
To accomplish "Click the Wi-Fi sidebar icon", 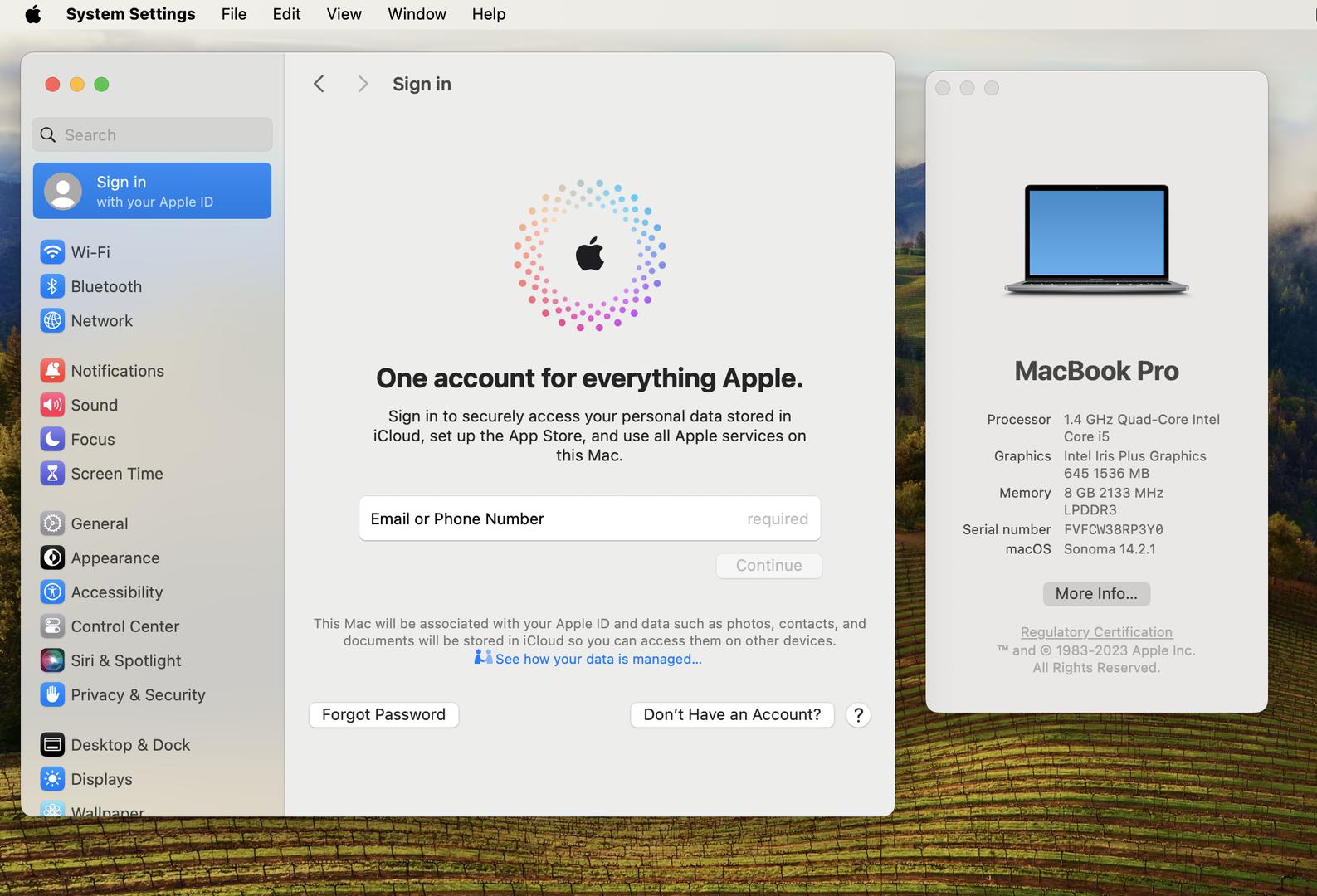I will pyautogui.click(x=52, y=251).
